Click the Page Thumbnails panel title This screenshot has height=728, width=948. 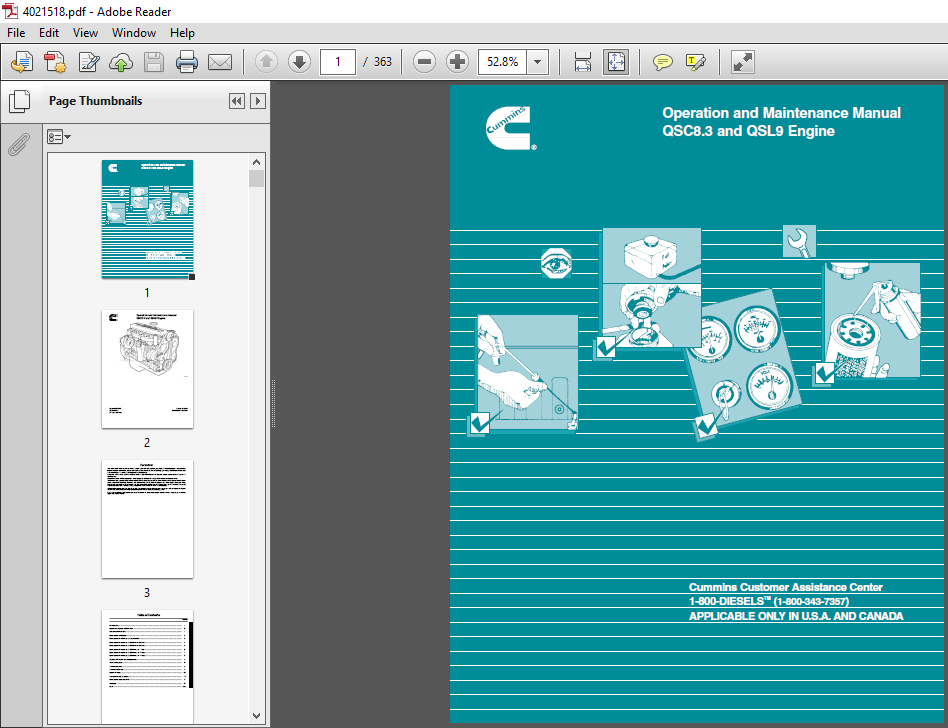96,101
